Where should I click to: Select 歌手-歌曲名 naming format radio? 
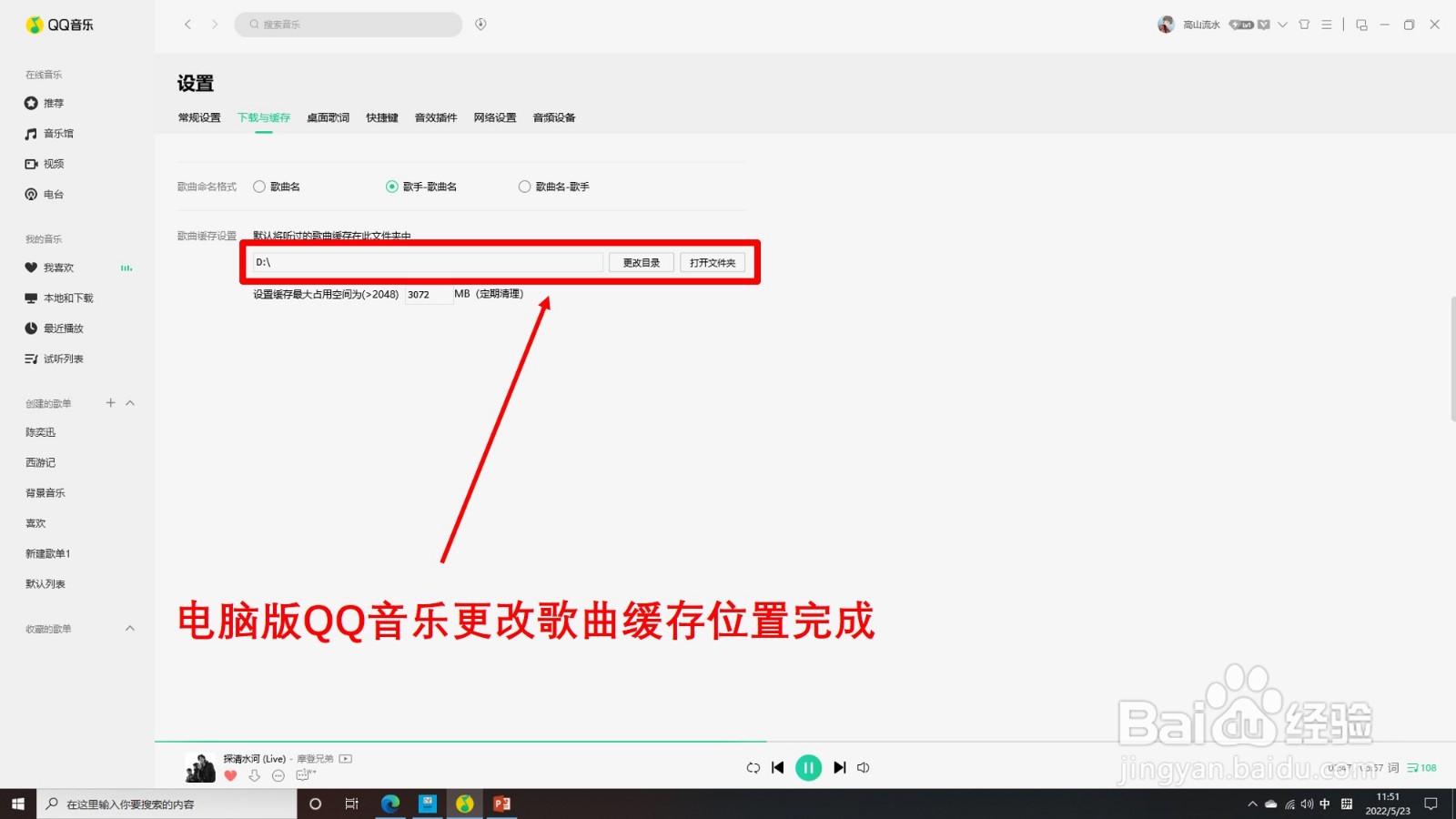tap(392, 187)
